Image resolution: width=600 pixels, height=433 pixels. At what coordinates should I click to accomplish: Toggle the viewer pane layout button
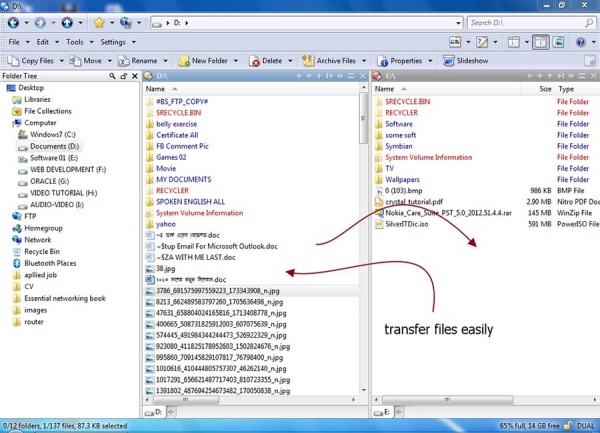[x=558, y=42]
